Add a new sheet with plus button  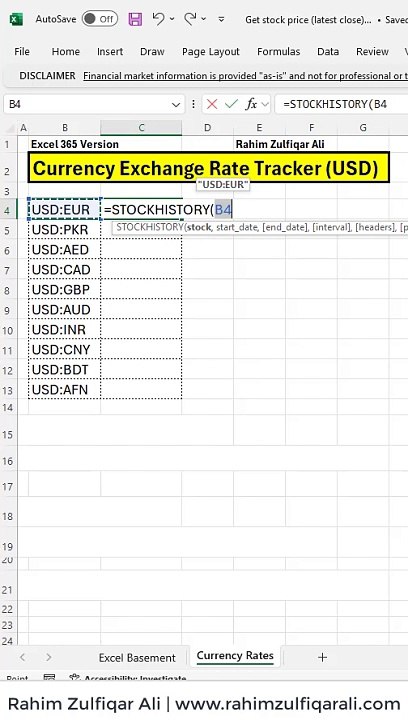coord(322,657)
